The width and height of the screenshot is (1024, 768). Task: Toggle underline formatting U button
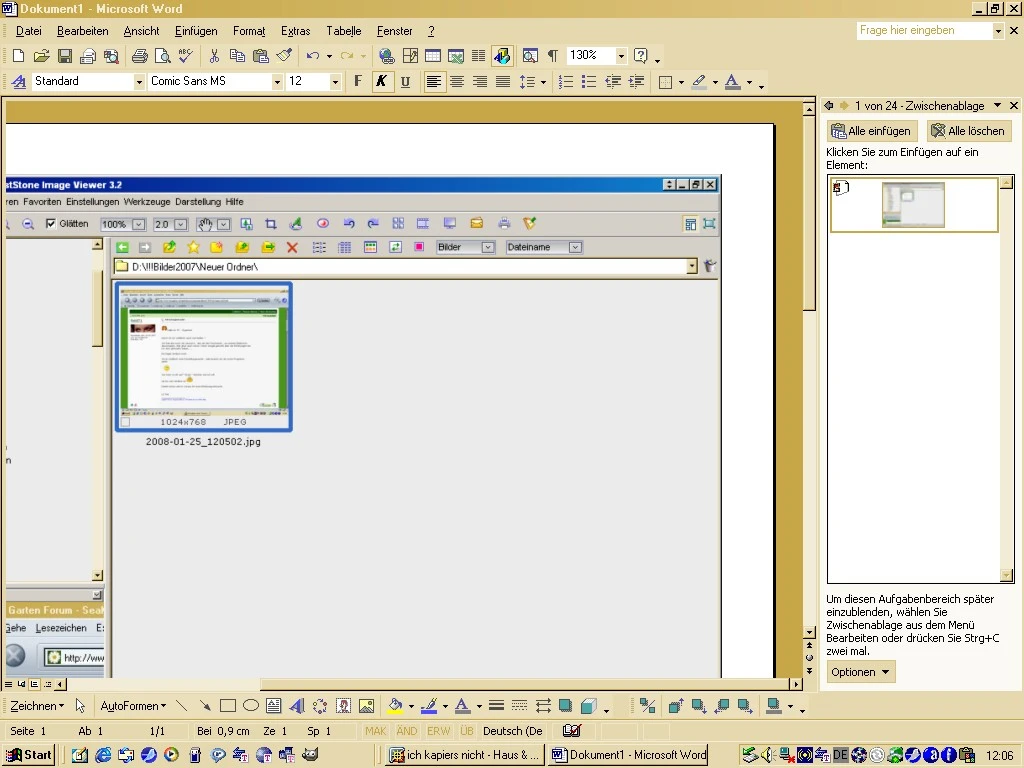[x=405, y=82]
